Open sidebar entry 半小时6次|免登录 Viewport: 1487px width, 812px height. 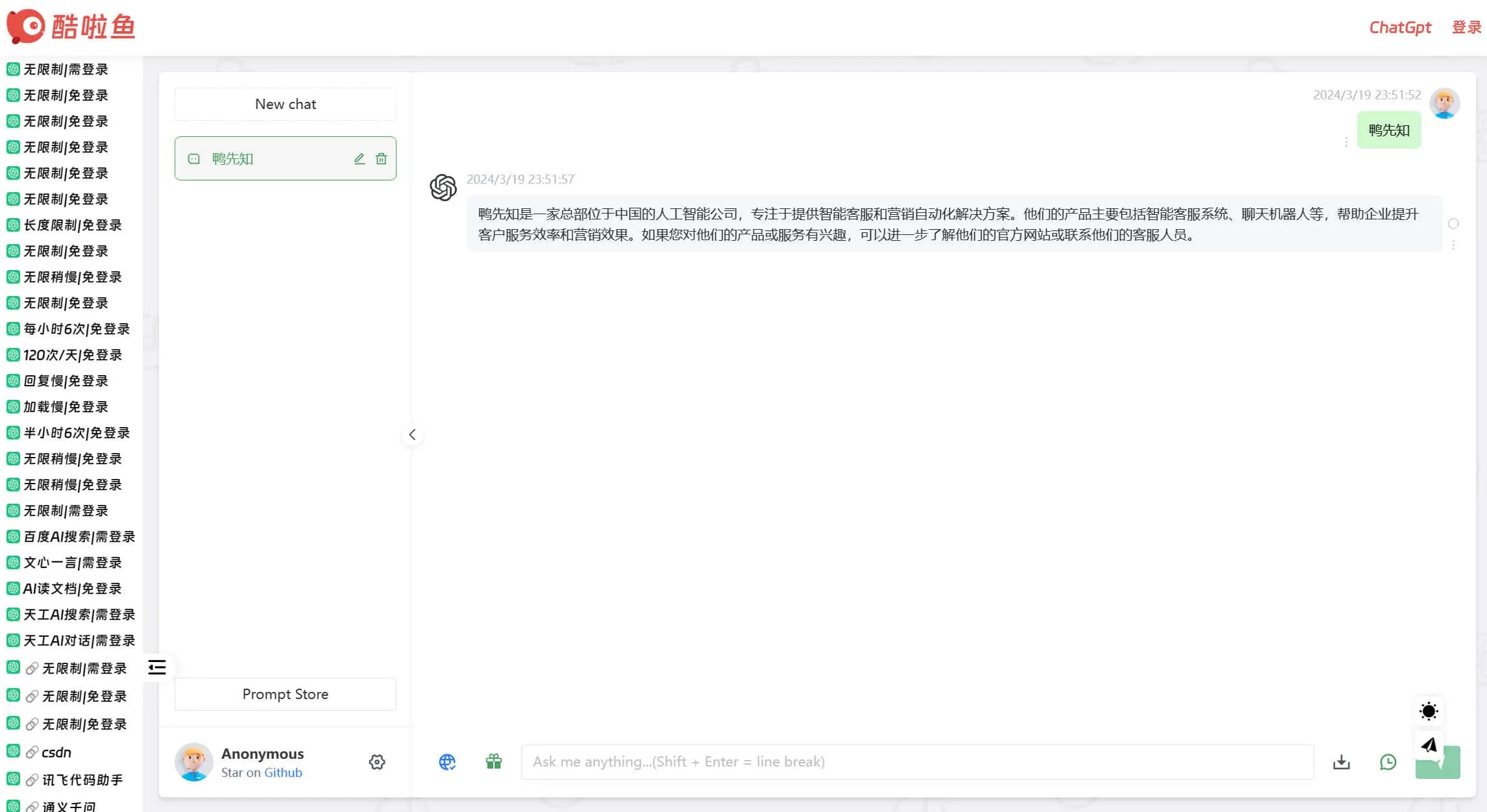pos(68,433)
